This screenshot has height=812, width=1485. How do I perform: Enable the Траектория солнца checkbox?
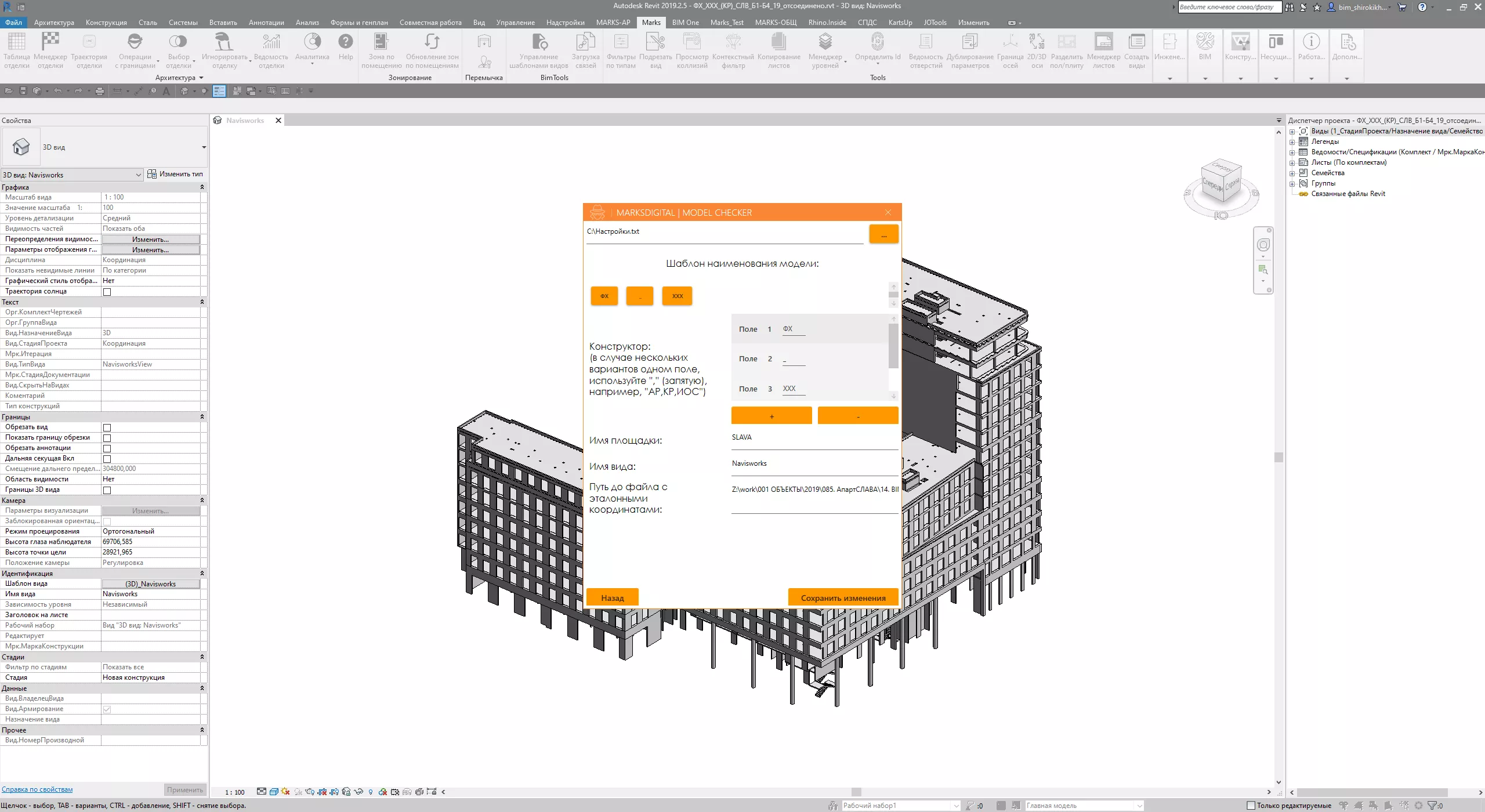click(107, 292)
